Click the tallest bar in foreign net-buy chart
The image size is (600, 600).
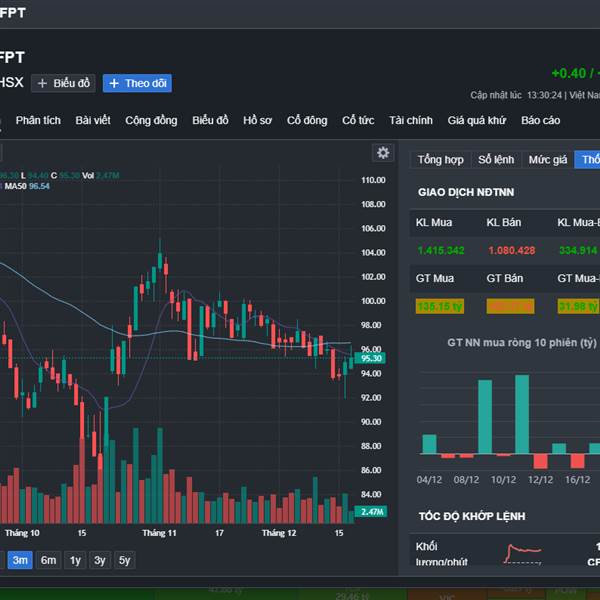pyautogui.click(x=521, y=414)
